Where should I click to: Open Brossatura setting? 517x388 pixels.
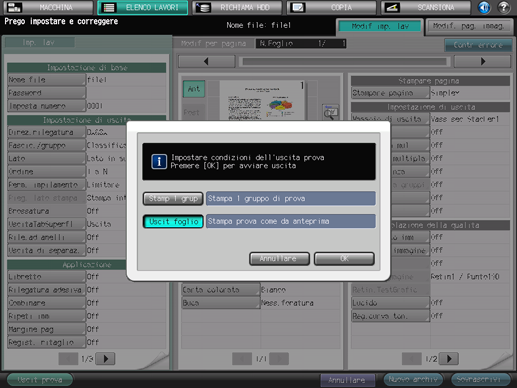pos(46,211)
